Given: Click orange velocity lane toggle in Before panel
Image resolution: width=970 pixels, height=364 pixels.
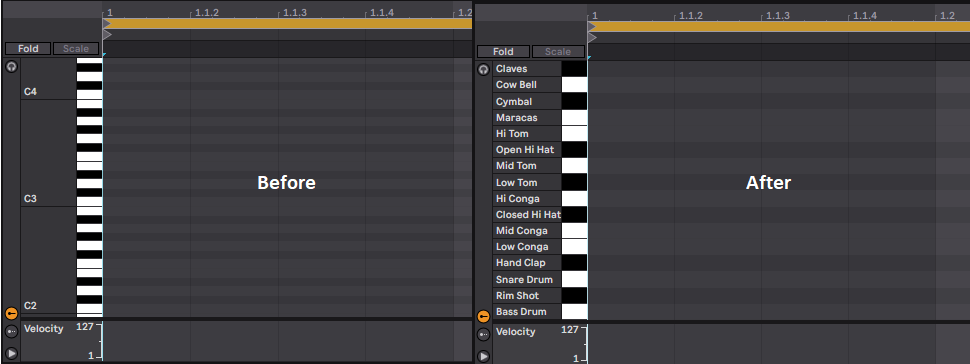Looking at the screenshot, I should (x=11, y=313).
